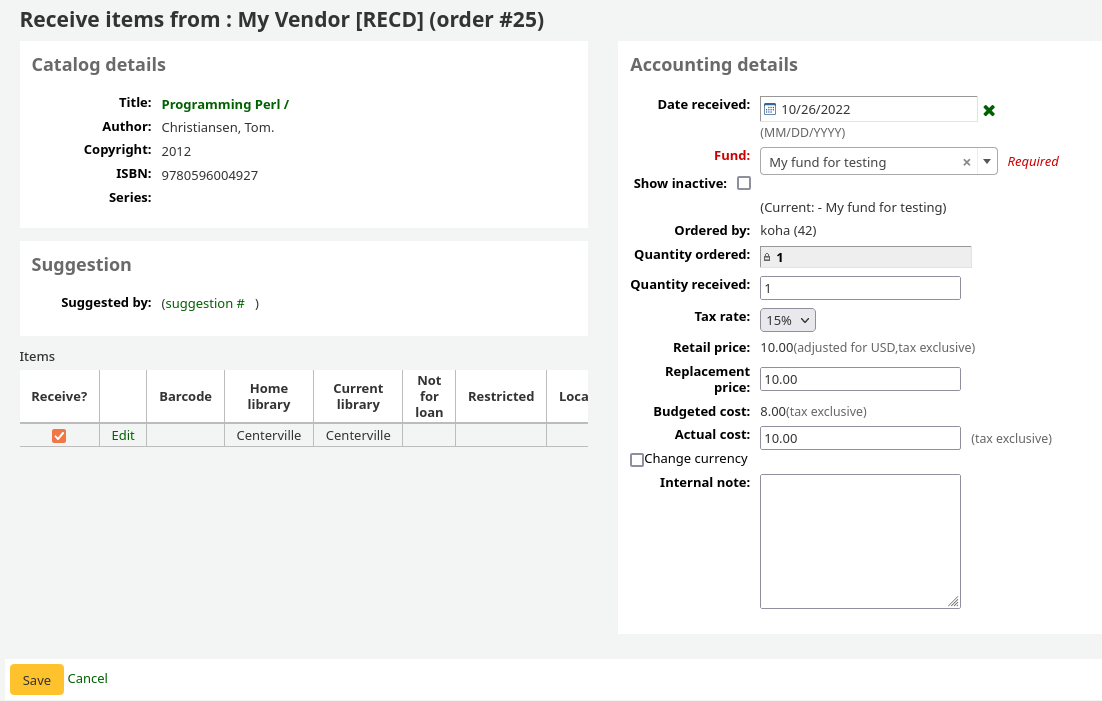
Task: Toggle the Show inactive checkbox
Action: [744, 183]
